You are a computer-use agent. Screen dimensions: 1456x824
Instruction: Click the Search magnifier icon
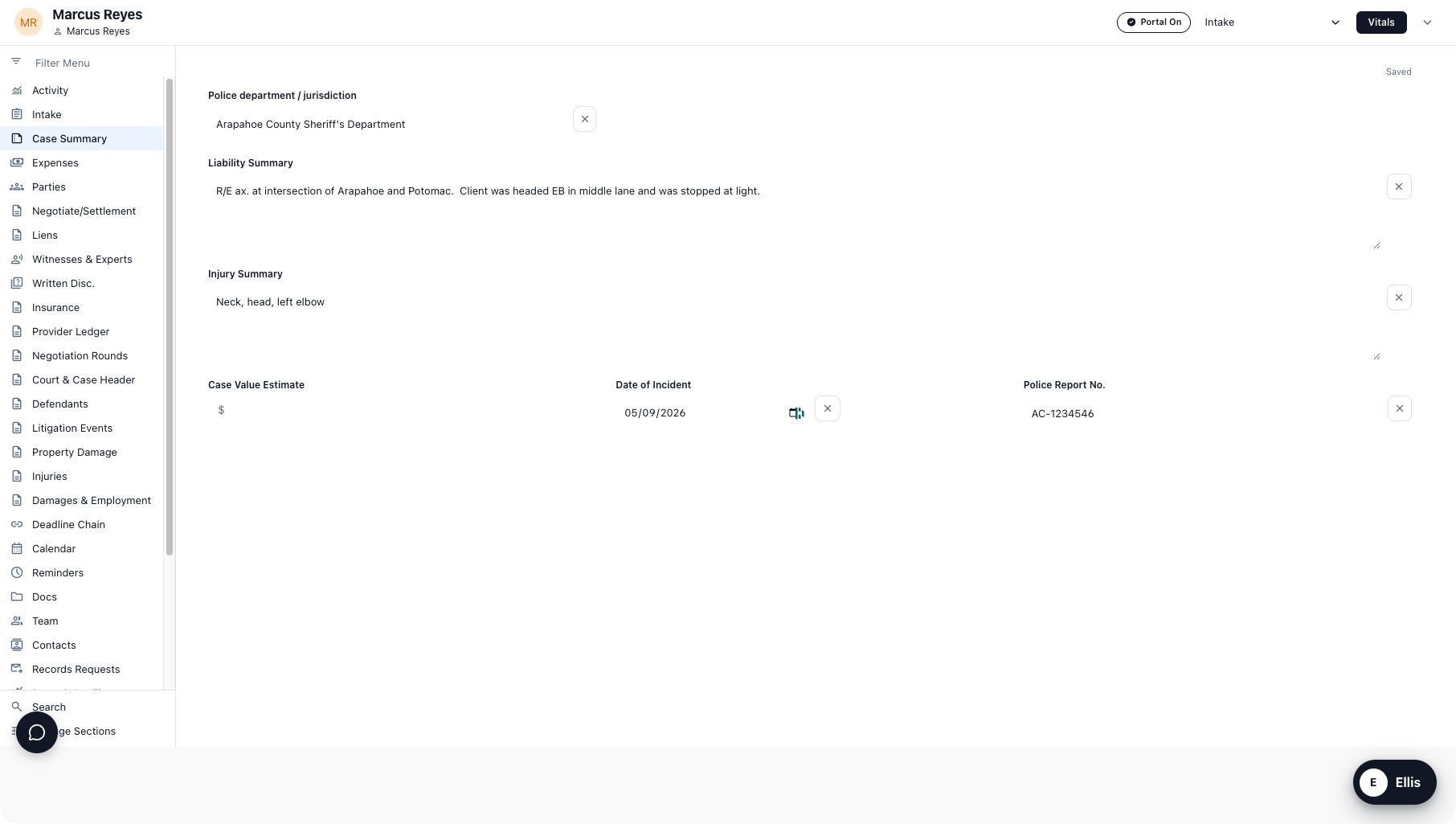(x=17, y=707)
